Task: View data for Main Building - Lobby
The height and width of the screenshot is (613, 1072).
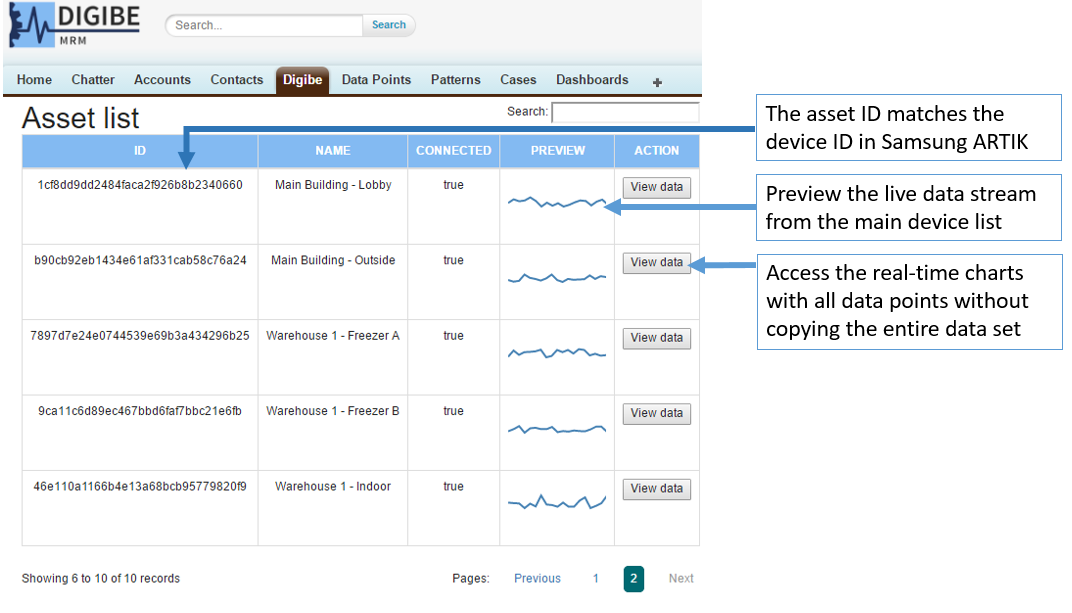Action: tap(657, 187)
